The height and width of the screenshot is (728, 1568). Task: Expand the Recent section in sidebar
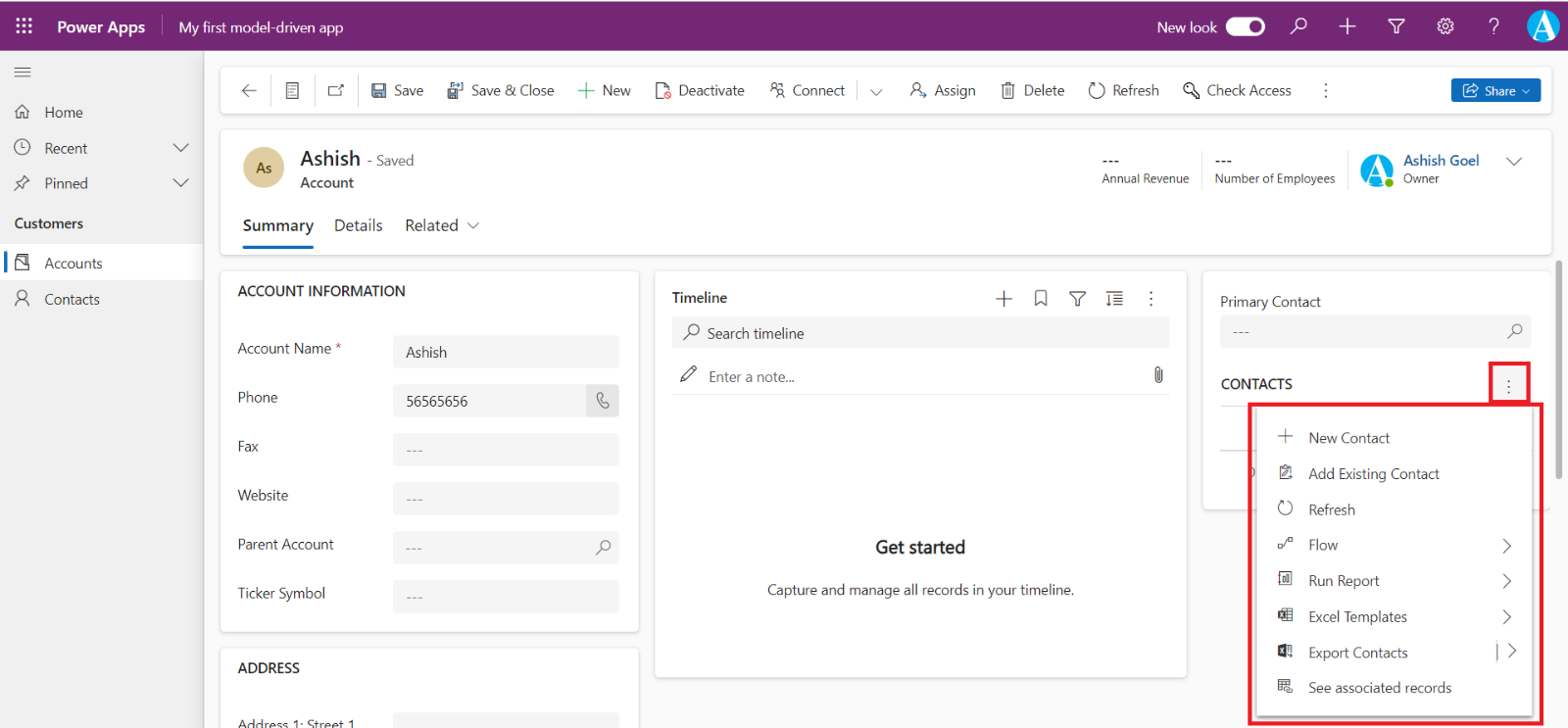(x=180, y=148)
